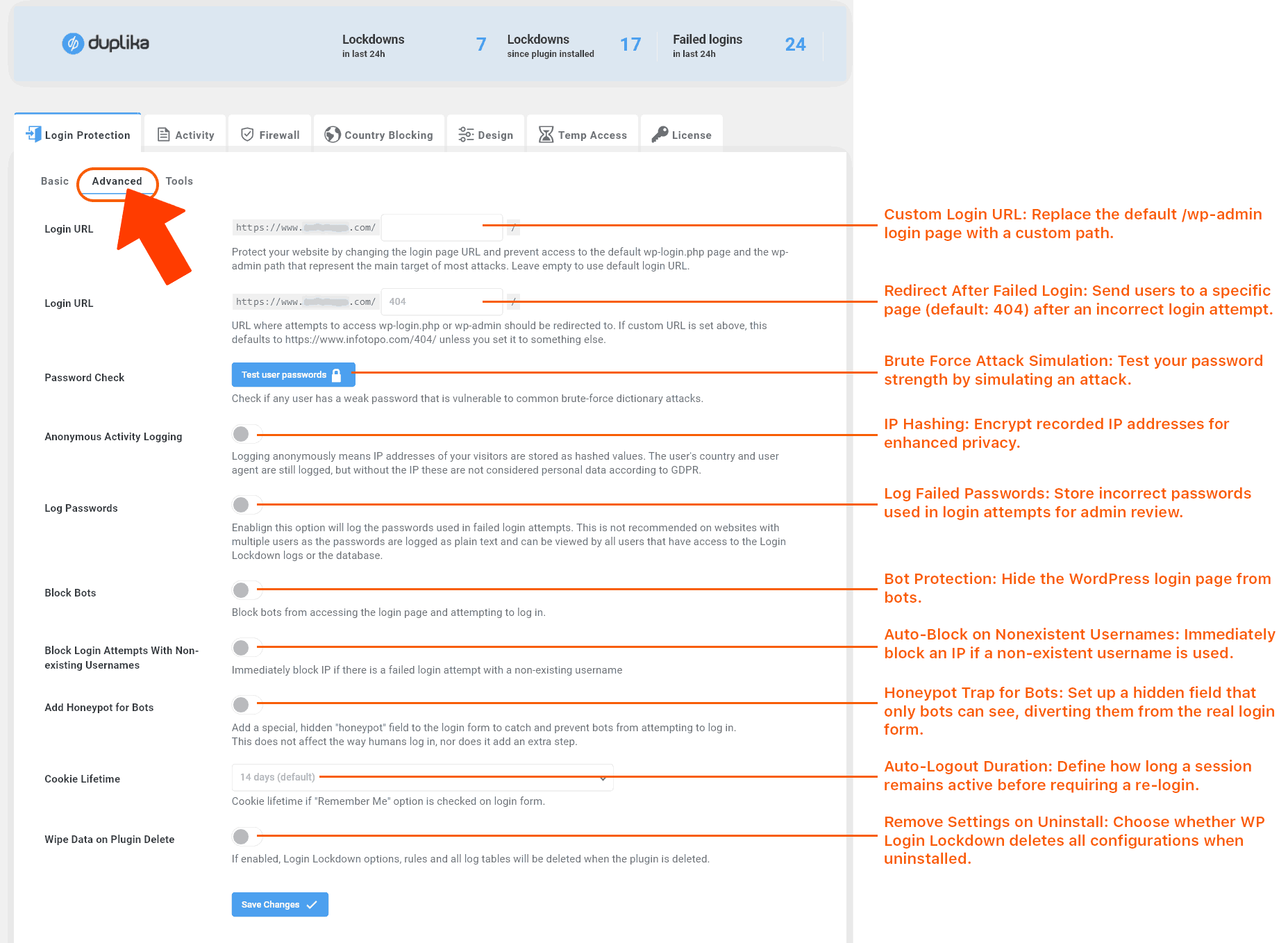The image size is (1288, 943).
Task: Click the Duplika logo
Action: point(105,43)
